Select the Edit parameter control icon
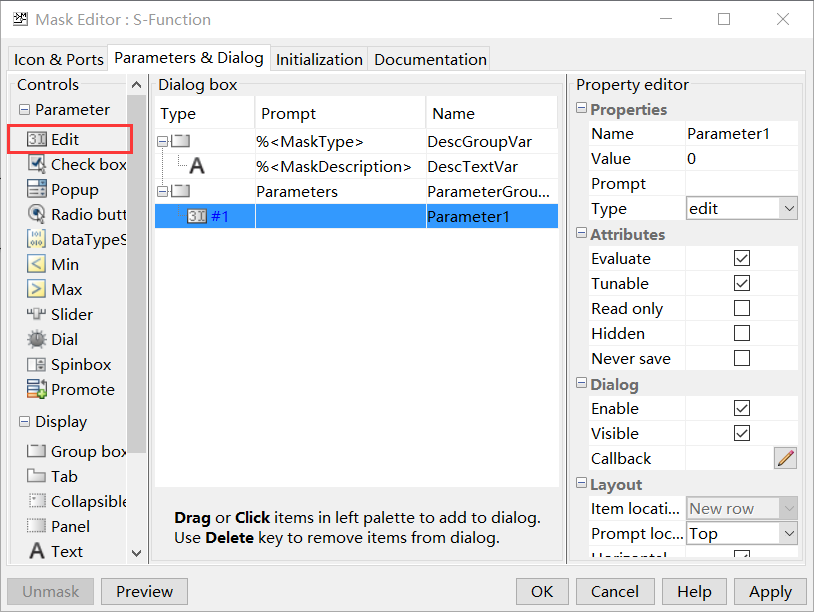814x612 pixels. pos(37,139)
